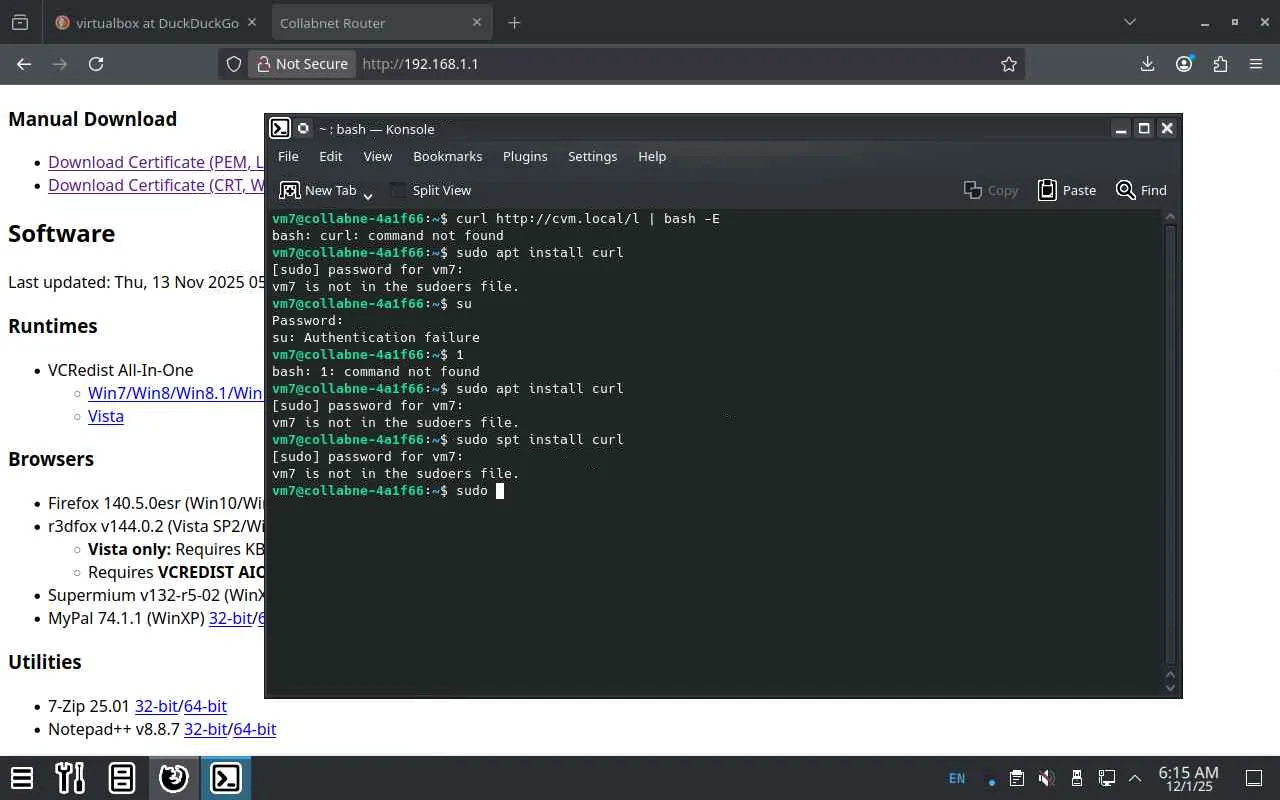This screenshot has width=1280, height=800.
Task: Click the Konsole window menu icon
Action: (x=280, y=128)
